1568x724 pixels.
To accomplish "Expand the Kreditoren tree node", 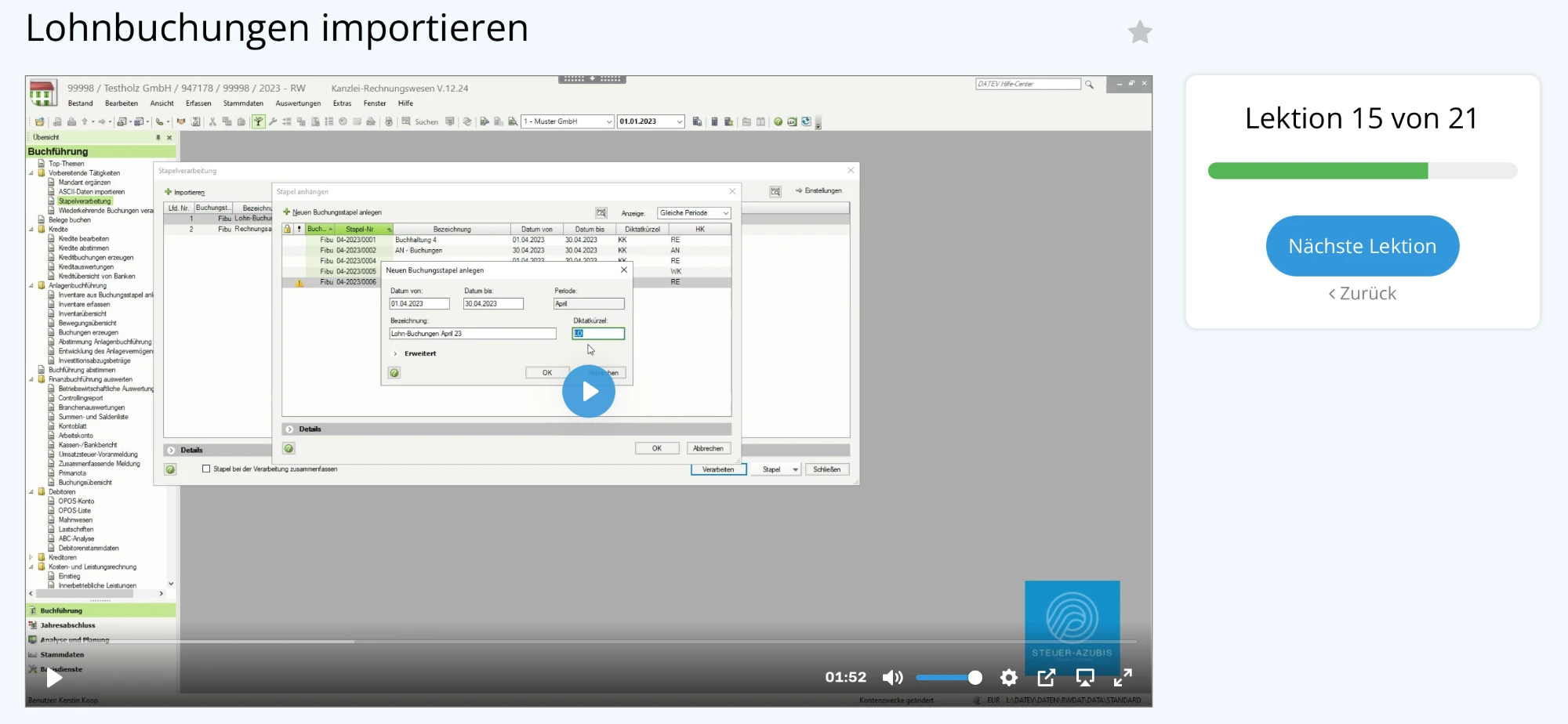I will click(x=31, y=558).
